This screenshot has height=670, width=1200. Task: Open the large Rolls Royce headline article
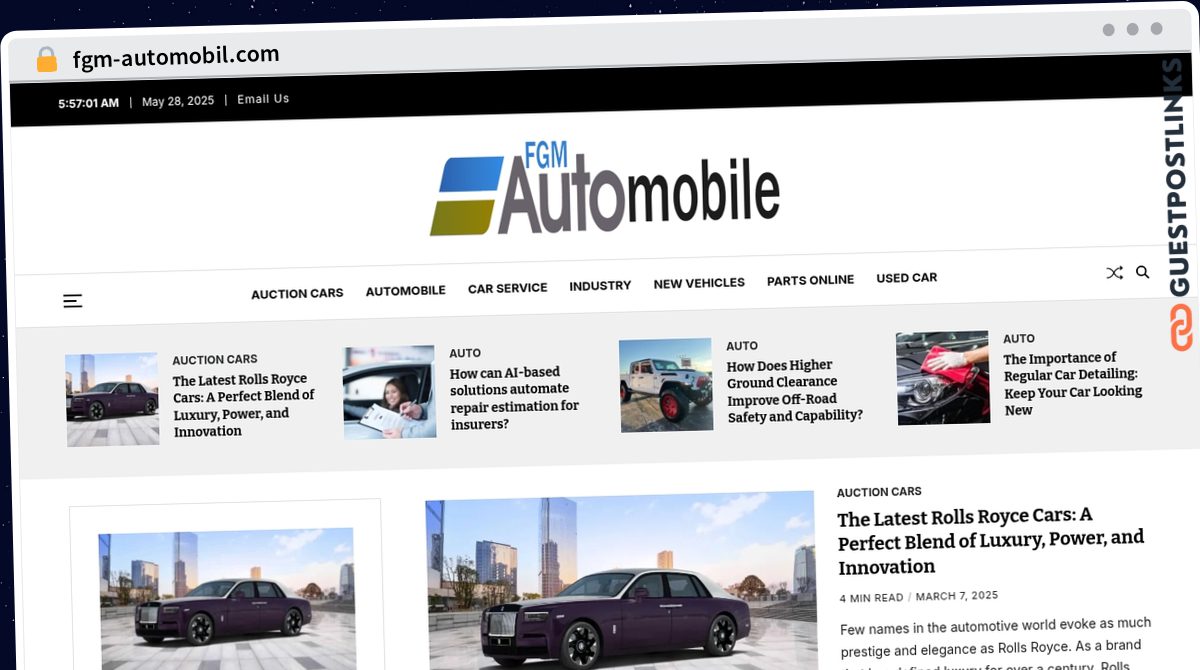(991, 541)
